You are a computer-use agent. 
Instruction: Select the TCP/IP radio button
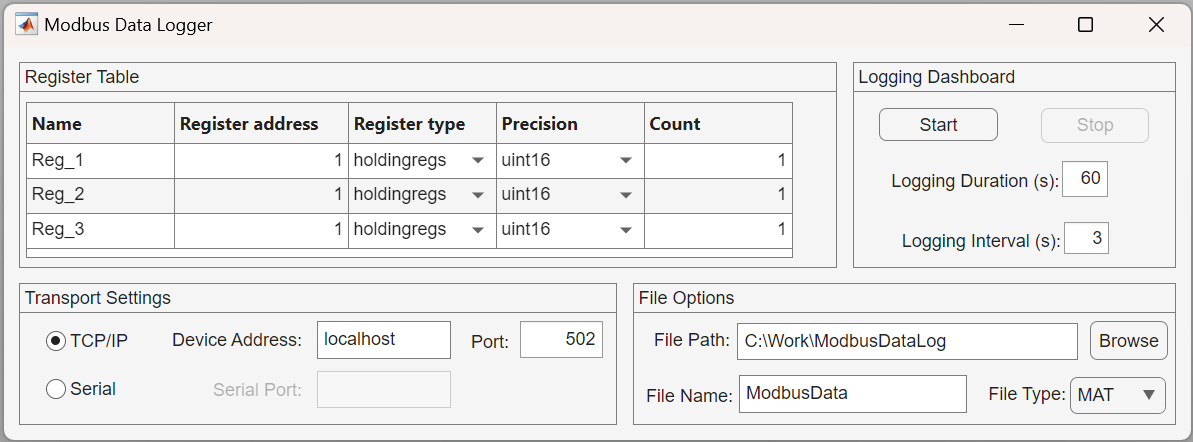click(56, 342)
